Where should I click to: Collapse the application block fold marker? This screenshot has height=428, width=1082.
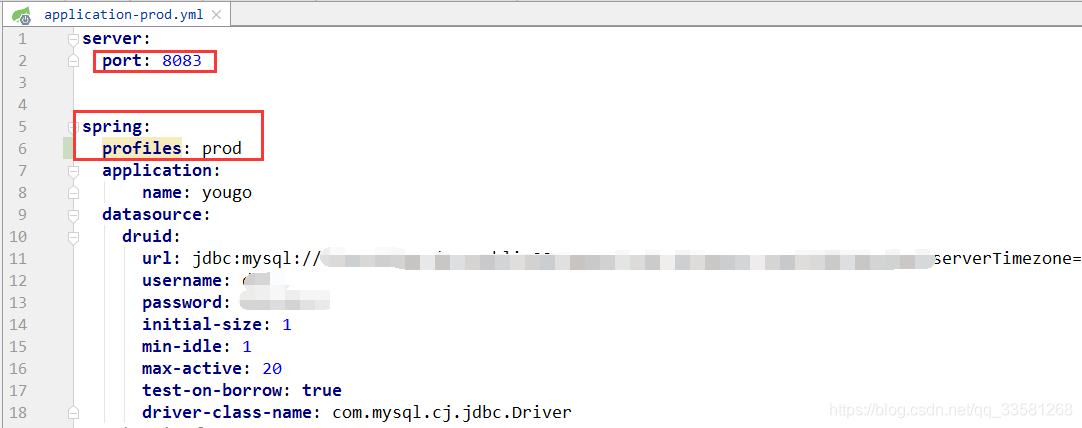point(73,171)
